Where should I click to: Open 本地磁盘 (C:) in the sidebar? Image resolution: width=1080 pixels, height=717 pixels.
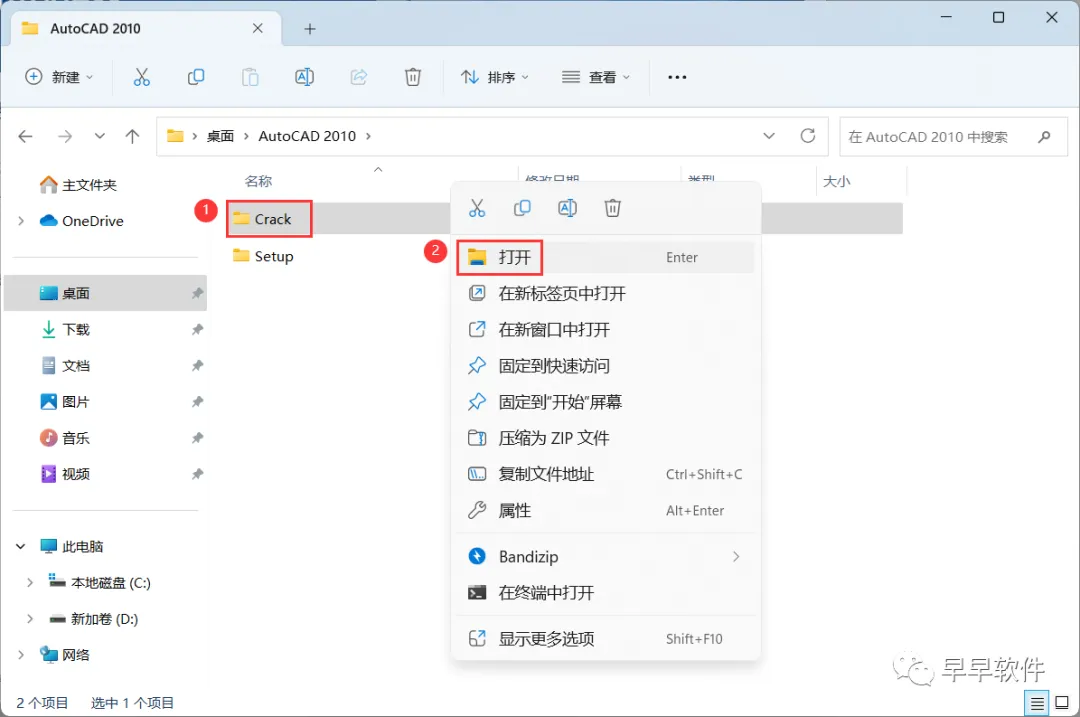tap(100, 583)
